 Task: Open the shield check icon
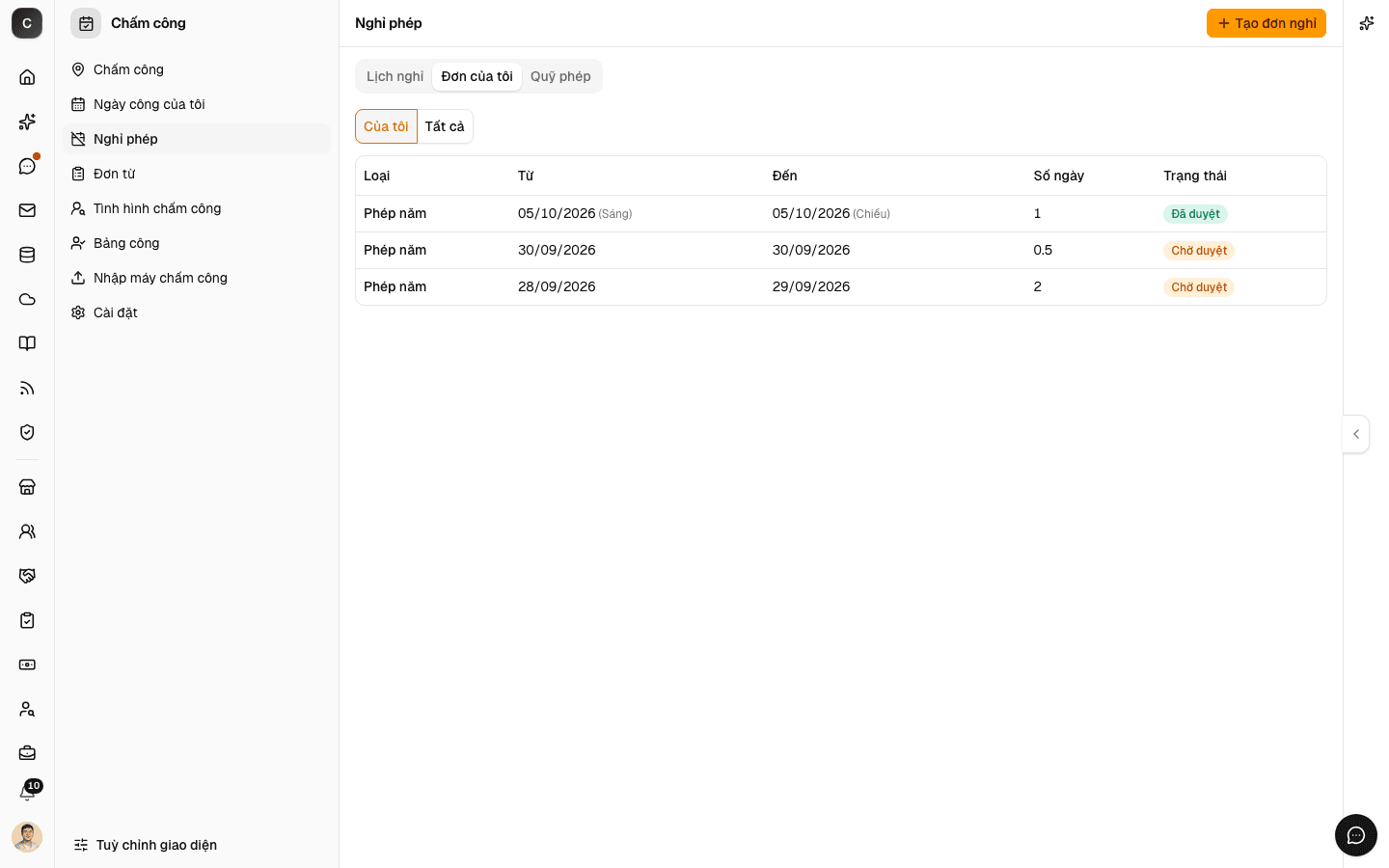coord(27,432)
